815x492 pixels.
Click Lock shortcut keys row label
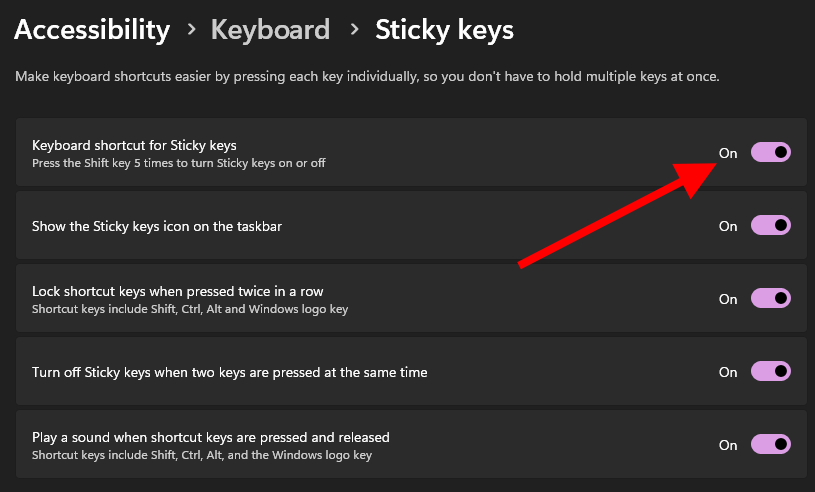177,291
